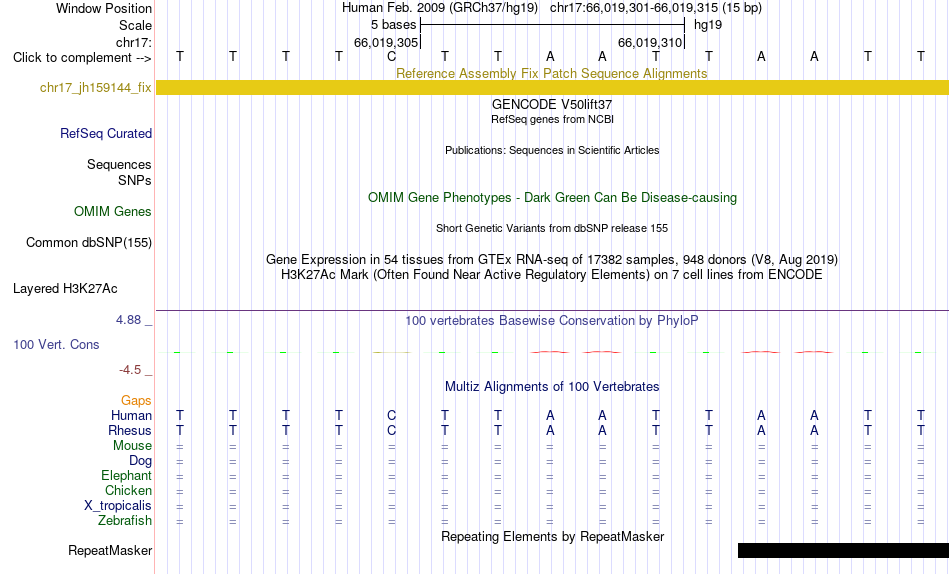Click the chr17:66,019,301-66,019,315 position text
This screenshot has width=950, height=574.
pos(634,8)
